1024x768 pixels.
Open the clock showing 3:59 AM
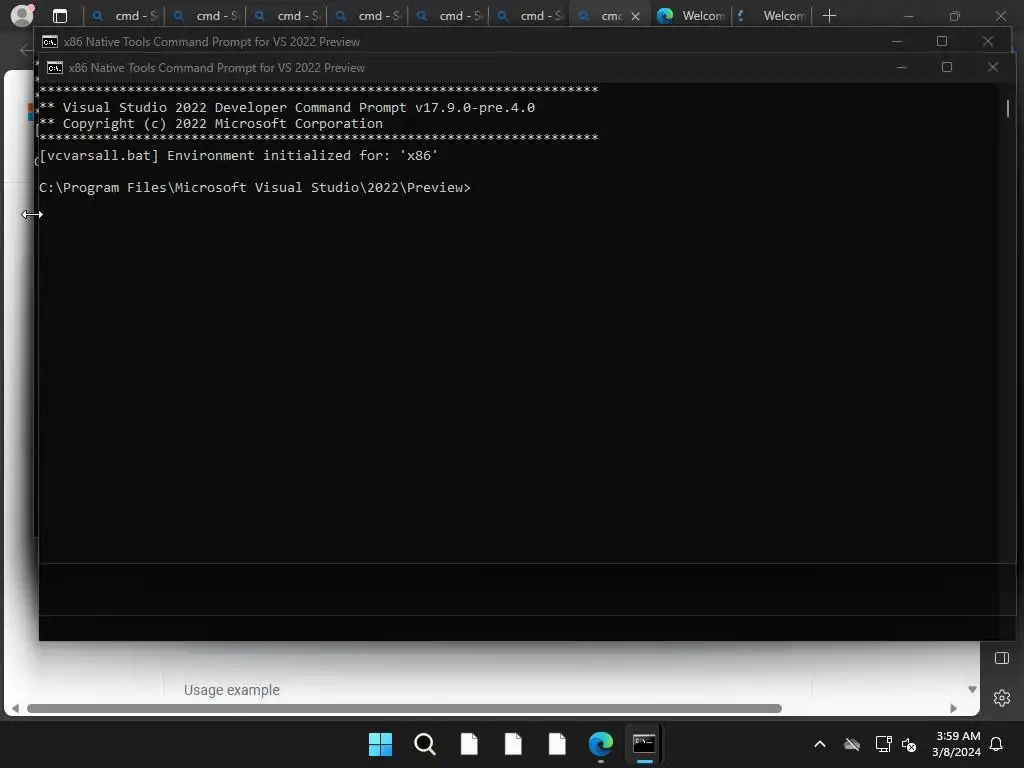click(x=957, y=744)
